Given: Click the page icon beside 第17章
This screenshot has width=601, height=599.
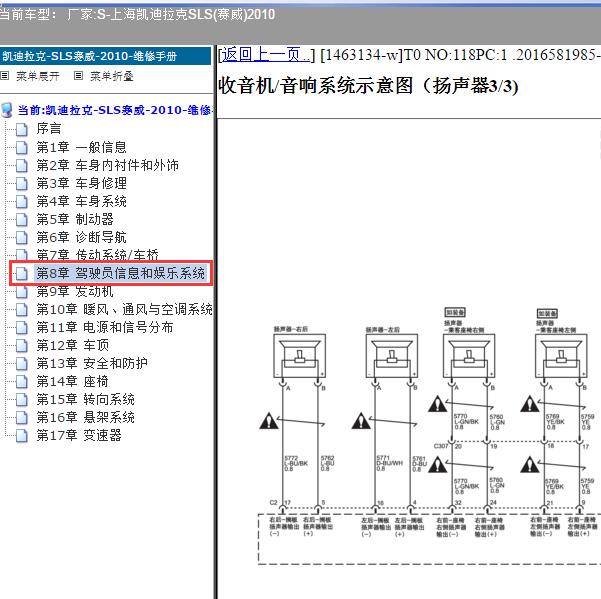Looking at the screenshot, I should pyautogui.click(x=22, y=436).
